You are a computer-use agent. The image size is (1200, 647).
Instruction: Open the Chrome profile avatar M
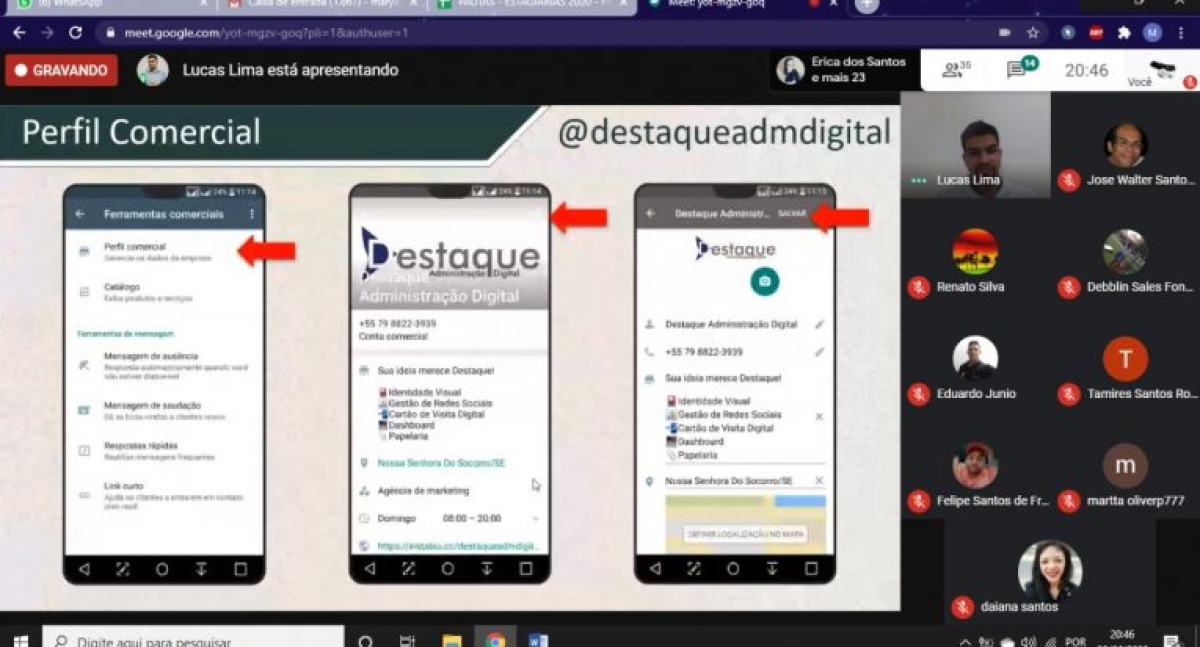pos(1152,33)
